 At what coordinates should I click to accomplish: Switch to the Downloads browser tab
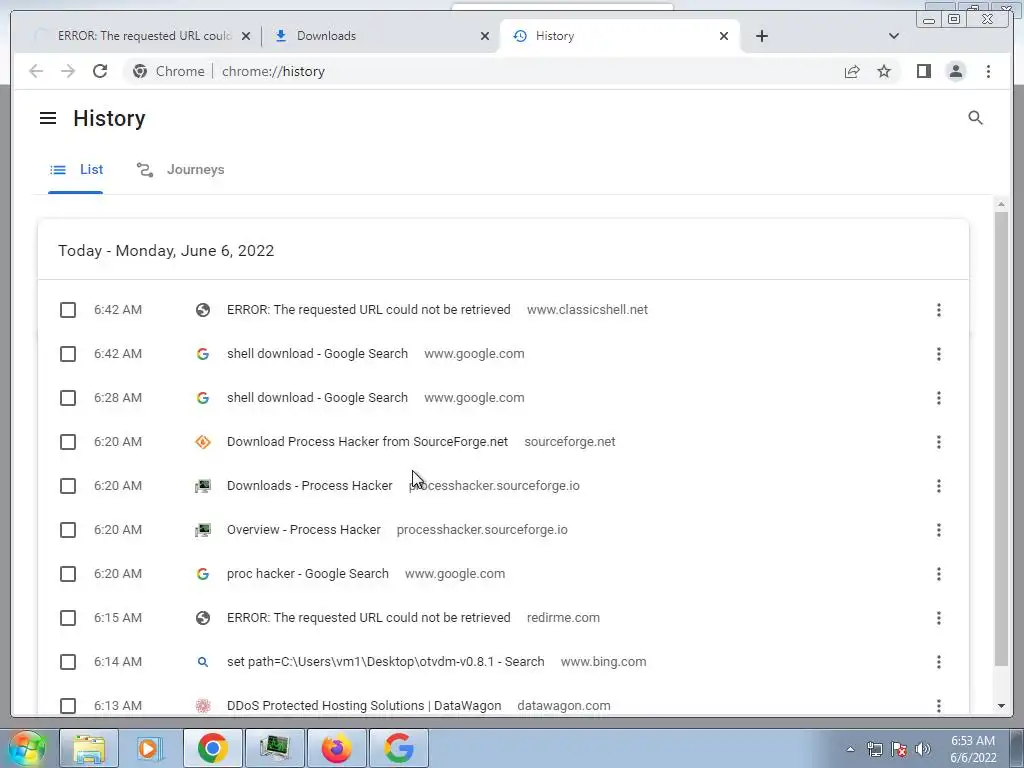coord(381,36)
